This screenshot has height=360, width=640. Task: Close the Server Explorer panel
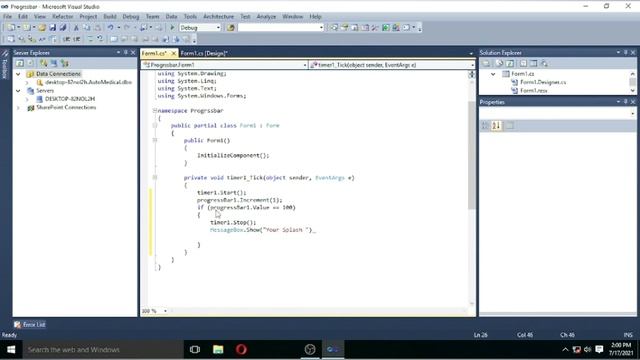(x=133, y=53)
